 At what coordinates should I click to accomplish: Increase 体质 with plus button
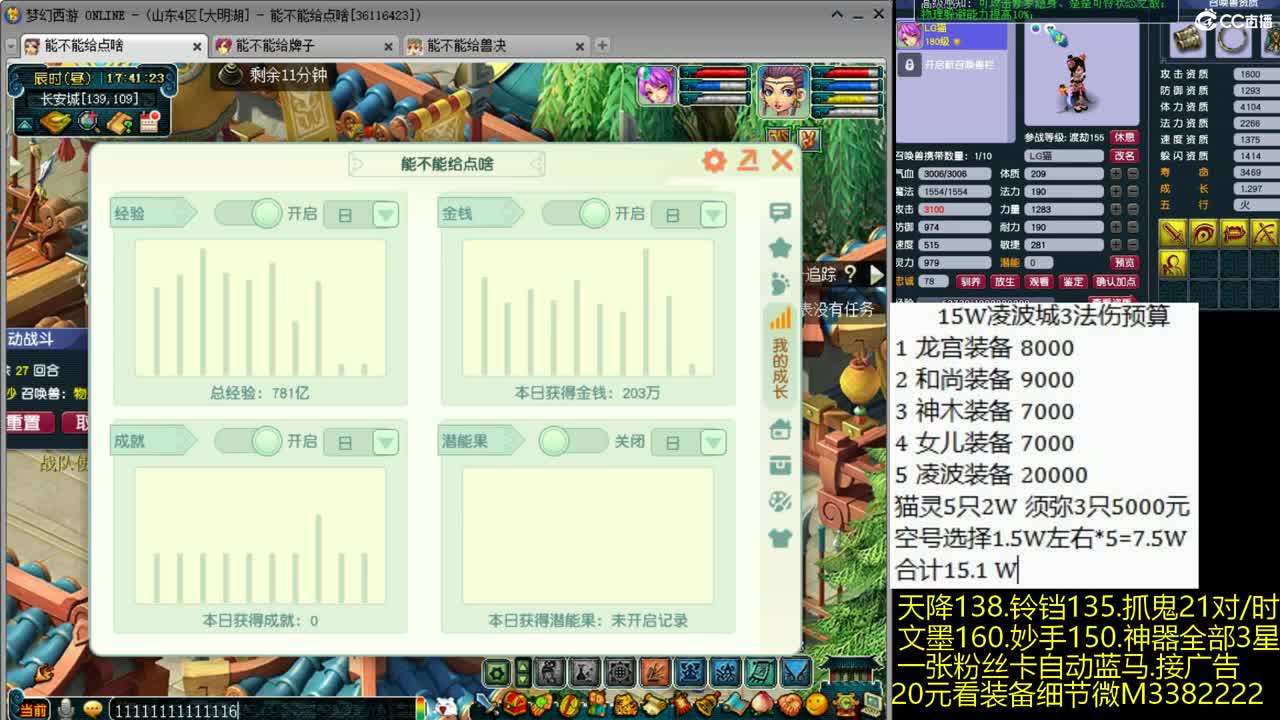1116,174
